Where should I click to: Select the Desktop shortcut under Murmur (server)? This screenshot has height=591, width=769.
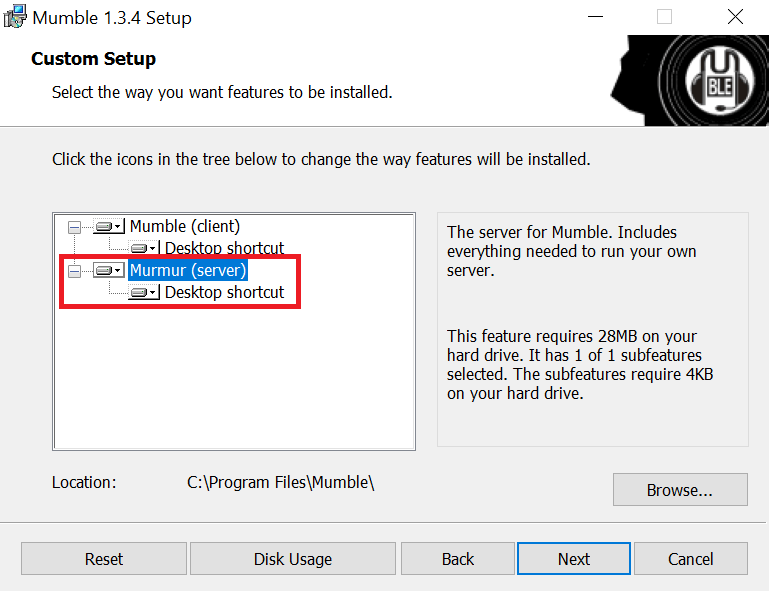tap(225, 292)
